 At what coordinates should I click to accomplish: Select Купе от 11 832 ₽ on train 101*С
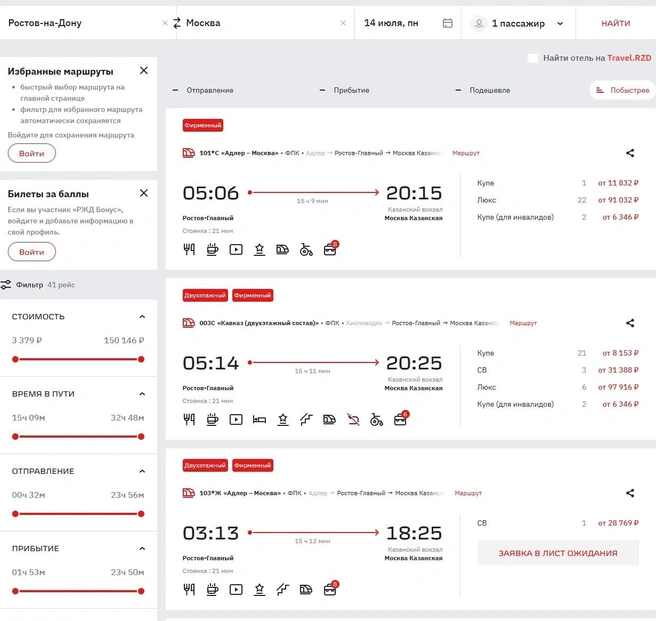click(x=558, y=183)
